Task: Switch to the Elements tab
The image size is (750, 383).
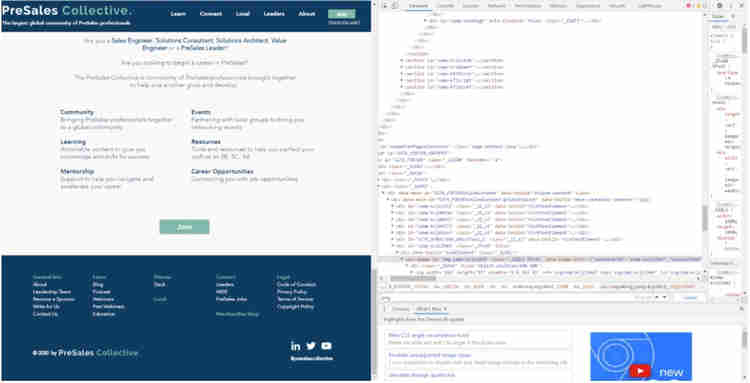Action: pos(419,6)
